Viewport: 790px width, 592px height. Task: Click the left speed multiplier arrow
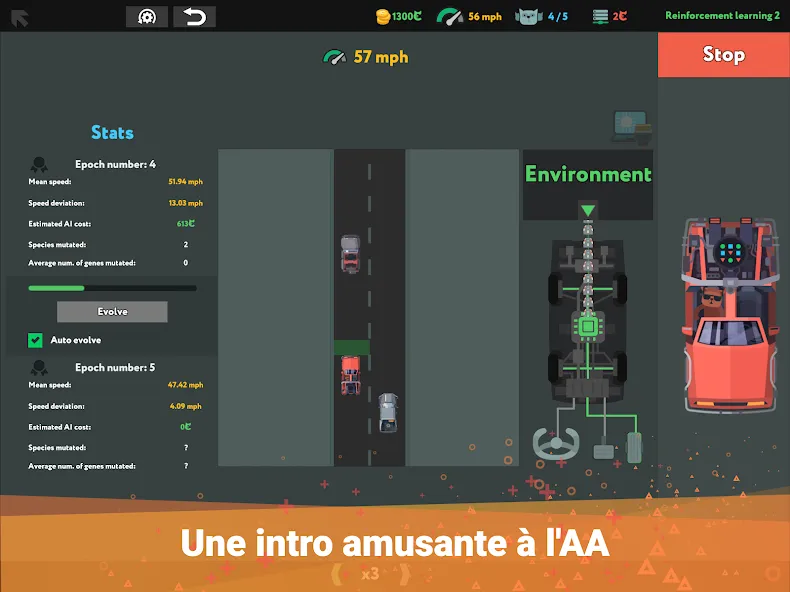pos(338,574)
